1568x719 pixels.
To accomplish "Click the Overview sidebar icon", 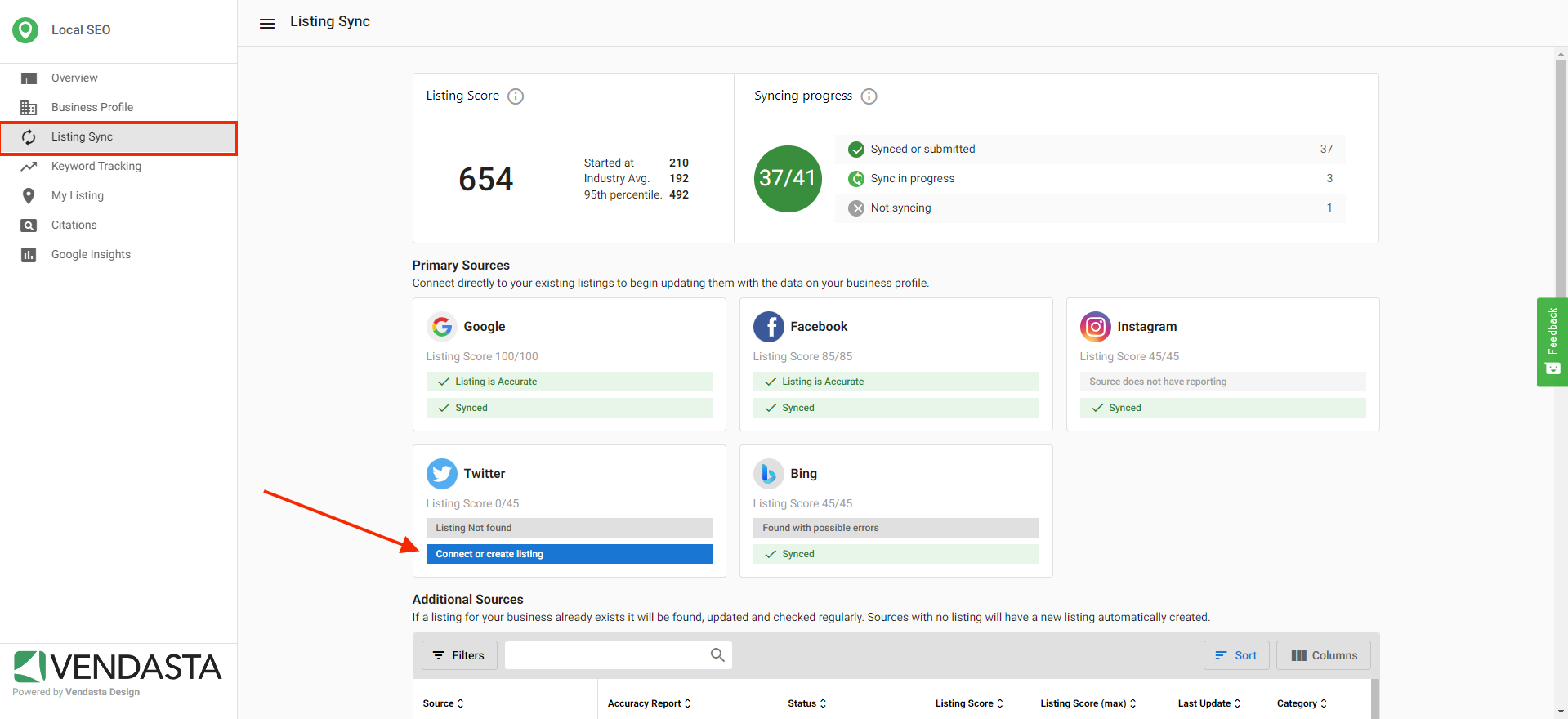I will (29, 78).
